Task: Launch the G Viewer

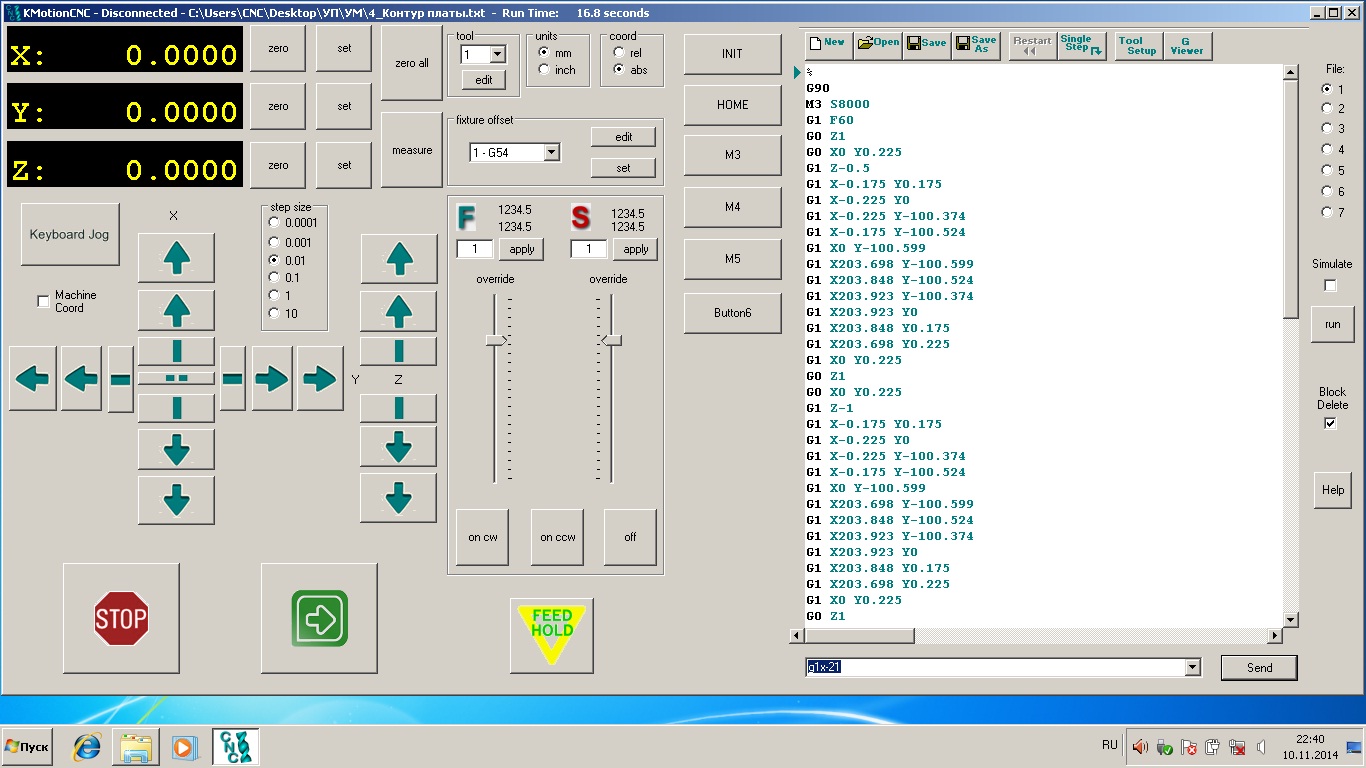Action: tap(1187, 46)
